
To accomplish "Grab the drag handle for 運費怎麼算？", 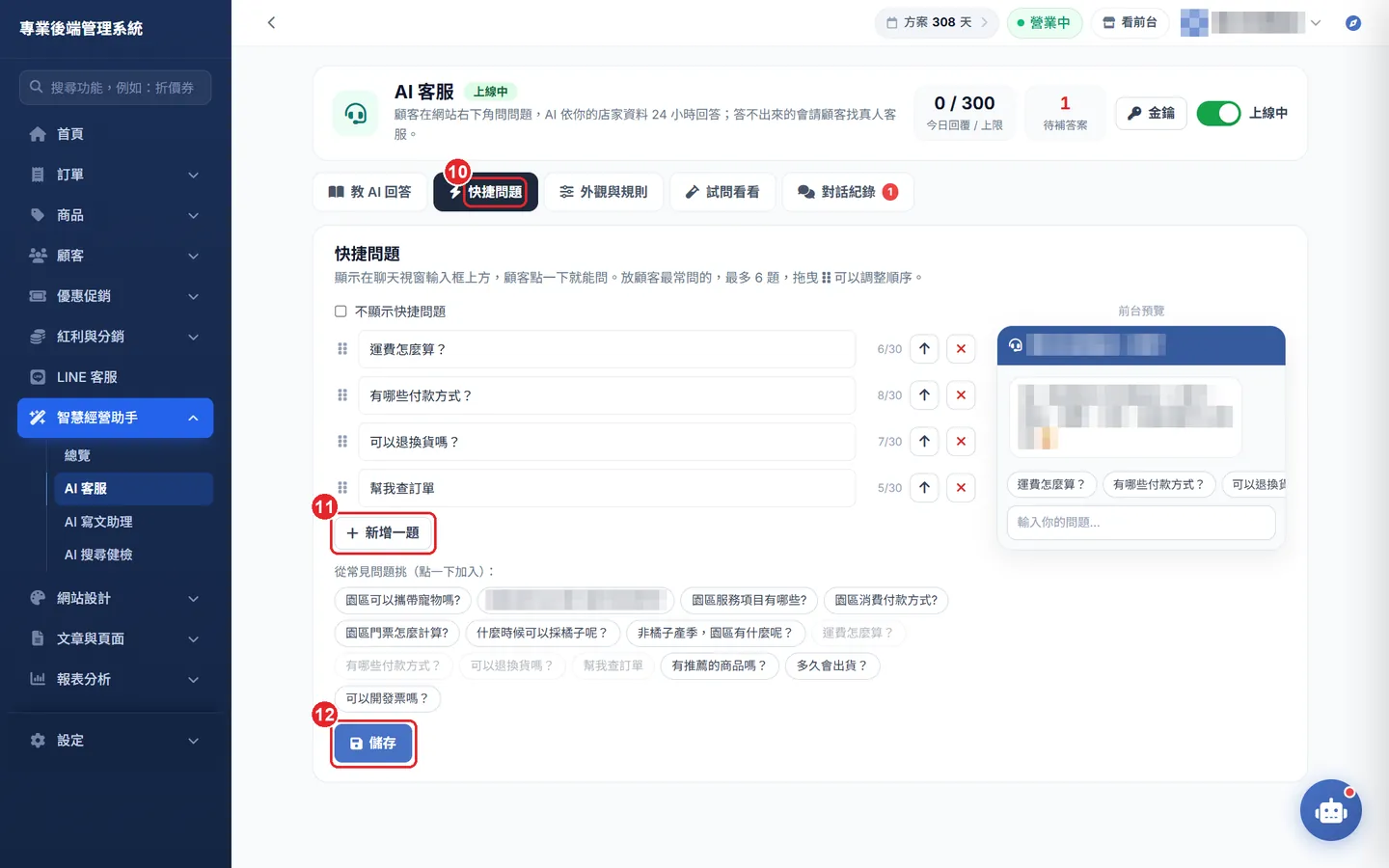I will (342, 349).
